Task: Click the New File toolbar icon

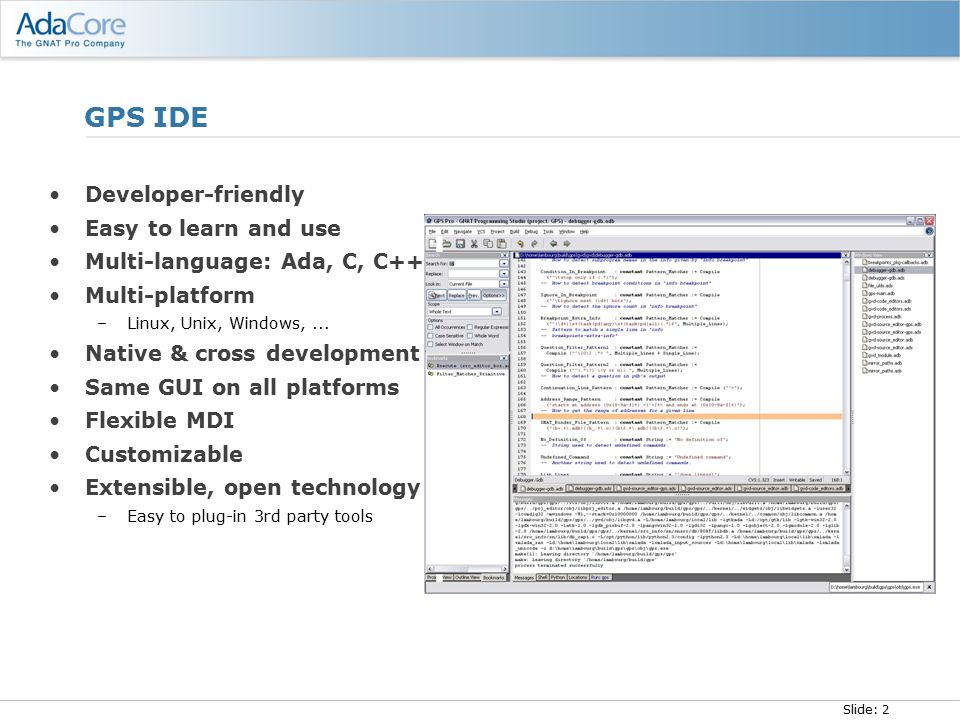Action: [432, 244]
